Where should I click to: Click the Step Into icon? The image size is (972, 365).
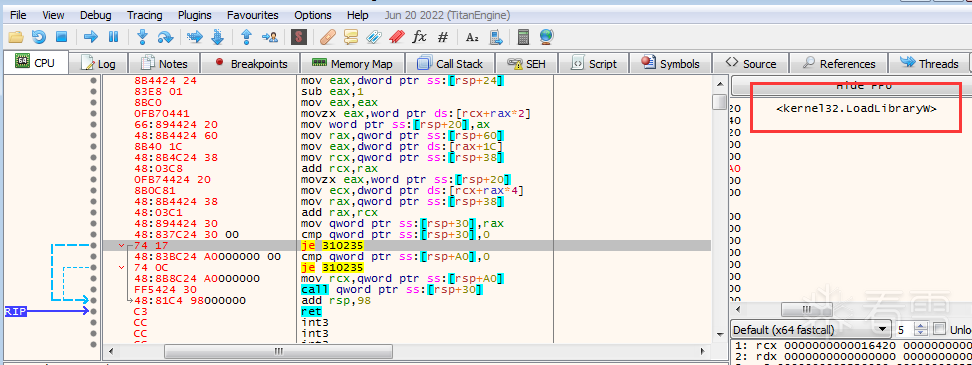(143, 37)
